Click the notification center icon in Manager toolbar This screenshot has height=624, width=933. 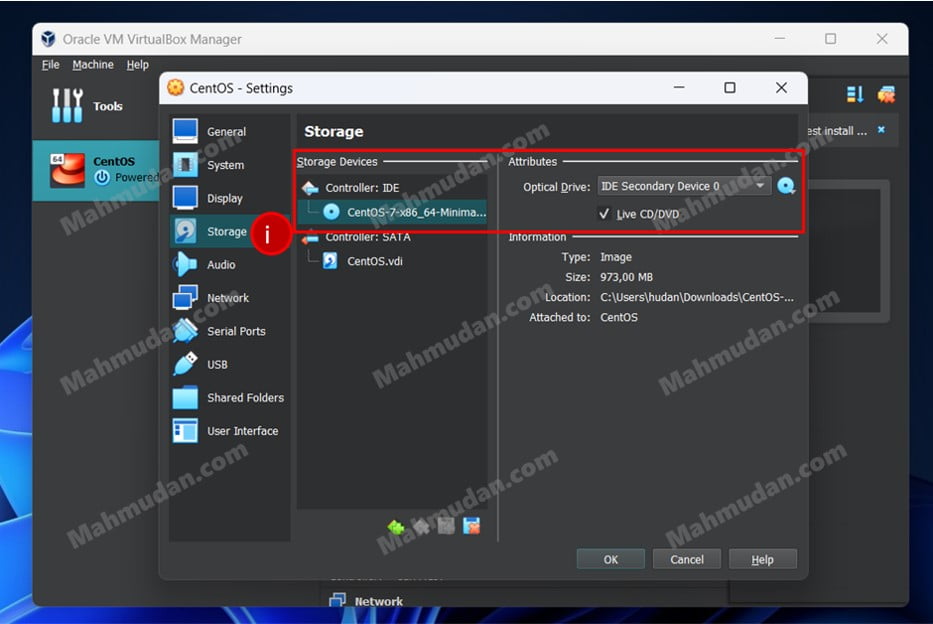pyautogui.click(x=886, y=94)
